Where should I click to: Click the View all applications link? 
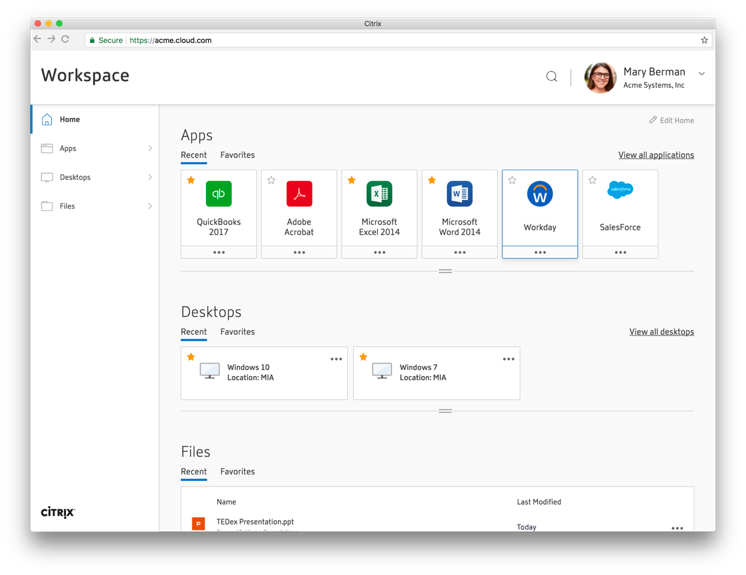click(x=655, y=155)
